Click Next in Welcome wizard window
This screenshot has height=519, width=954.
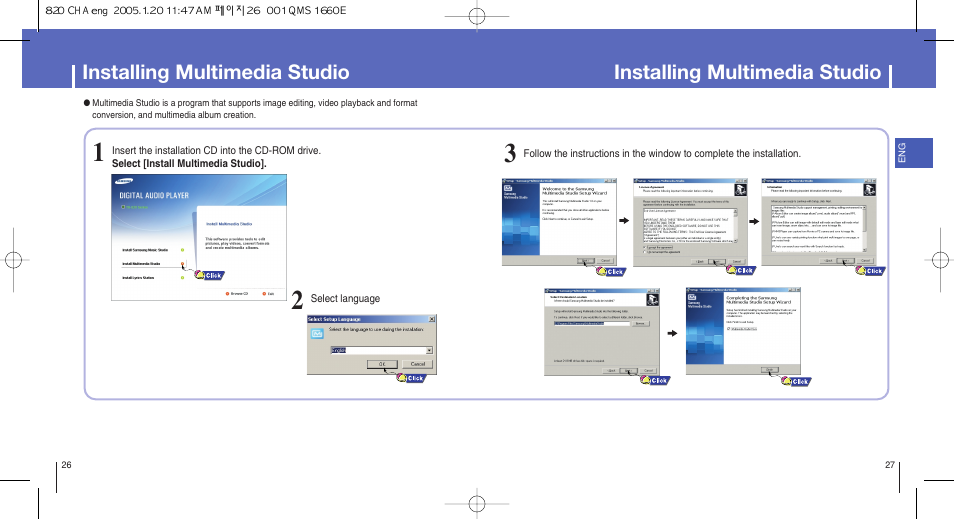[585, 260]
